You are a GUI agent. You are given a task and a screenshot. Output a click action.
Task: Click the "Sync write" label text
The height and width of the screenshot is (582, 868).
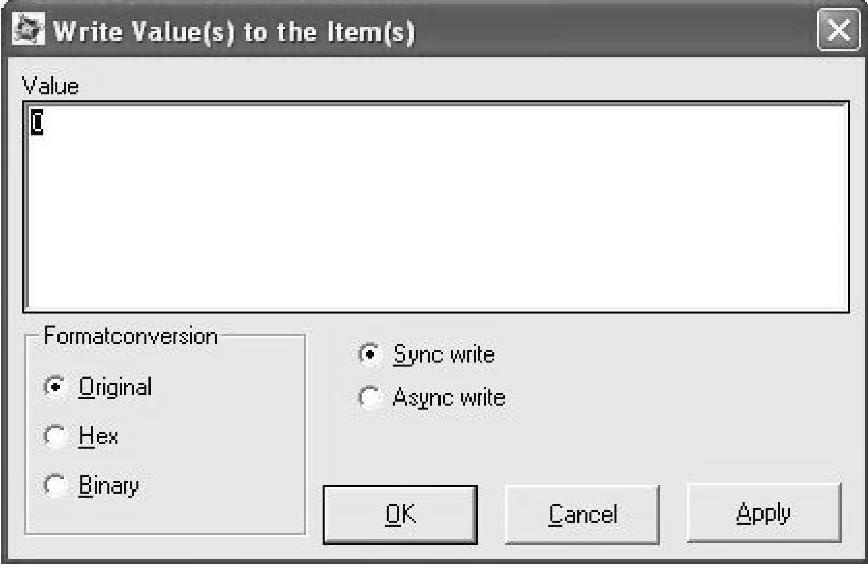point(444,355)
